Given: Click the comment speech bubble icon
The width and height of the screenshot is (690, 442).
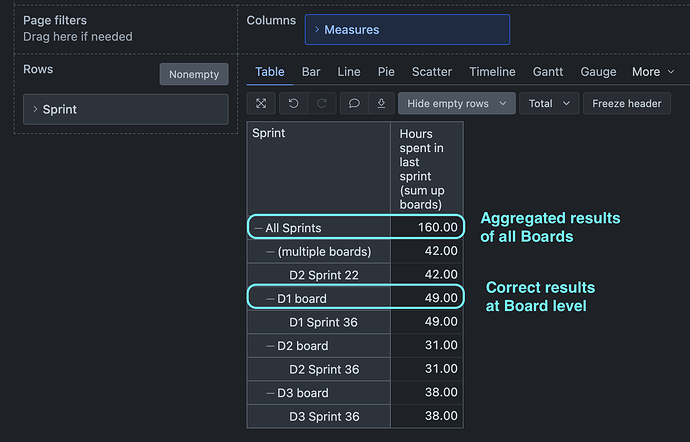Looking at the screenshot, I should click(x=354, y=103).
